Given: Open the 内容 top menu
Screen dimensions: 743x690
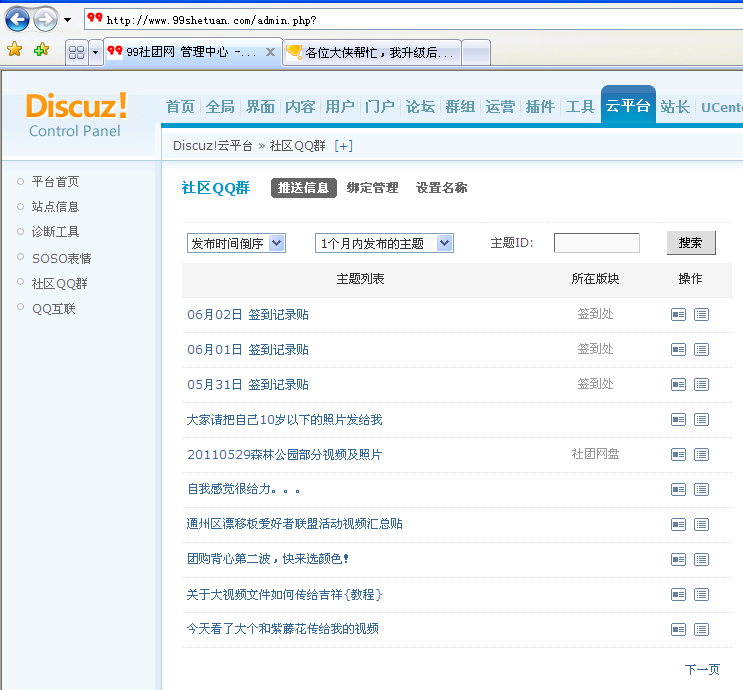Looking at the screenshot, I should [x=300, y=107].
